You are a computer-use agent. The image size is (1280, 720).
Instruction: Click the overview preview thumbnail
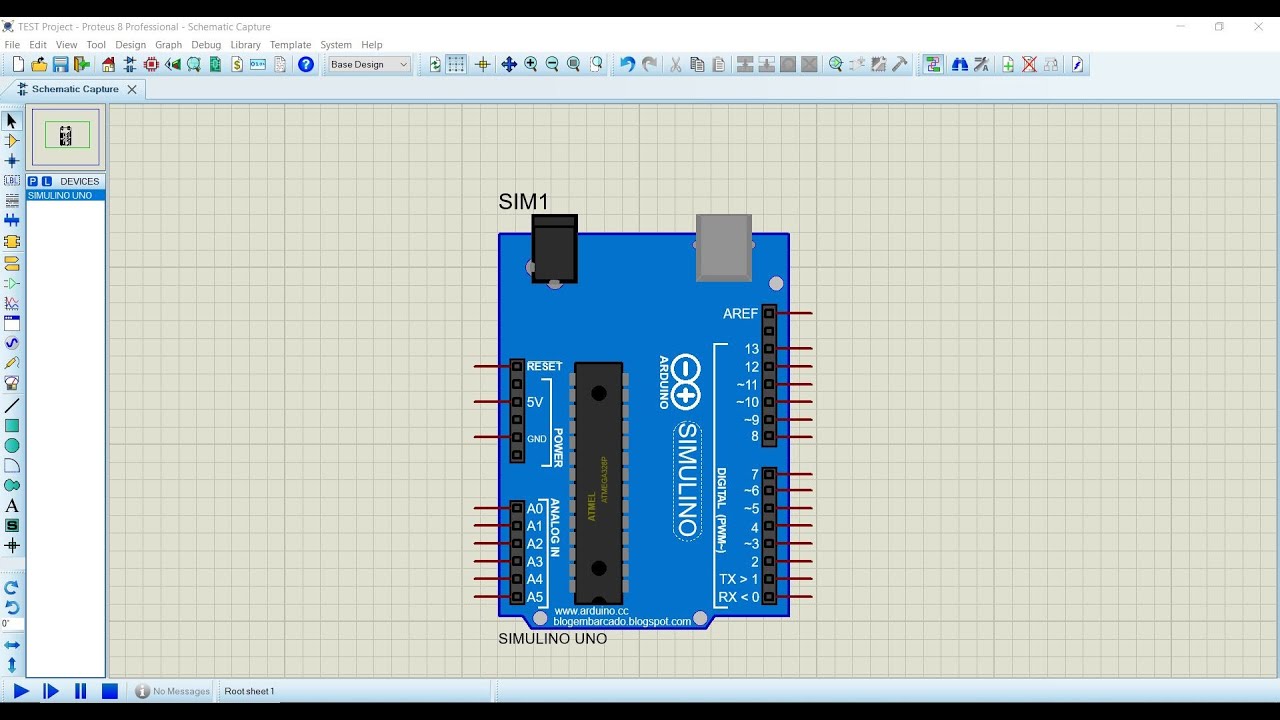click(x=66, y=137)
